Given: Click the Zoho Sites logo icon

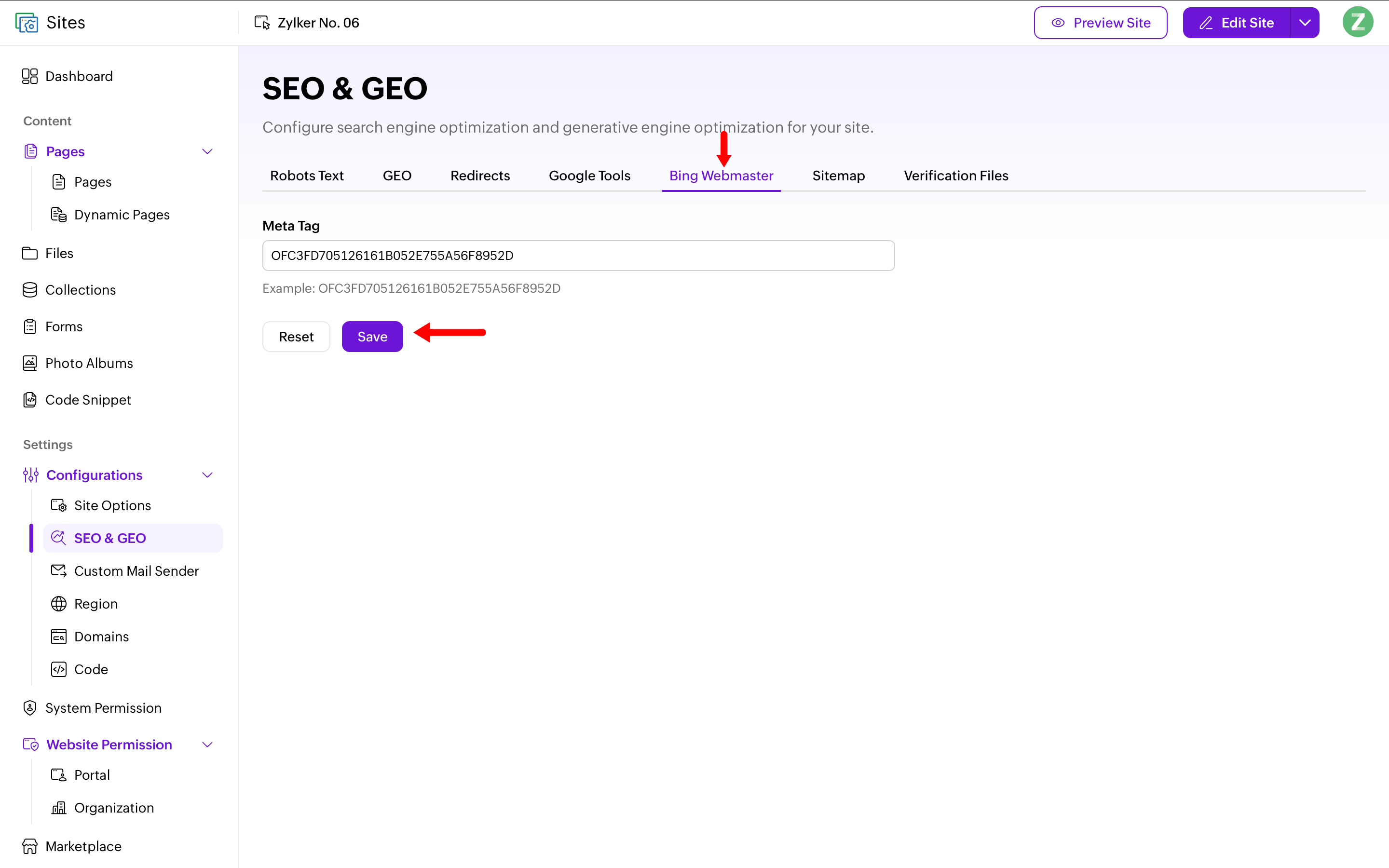Looking at the screenshot, I should click(27, 23).
